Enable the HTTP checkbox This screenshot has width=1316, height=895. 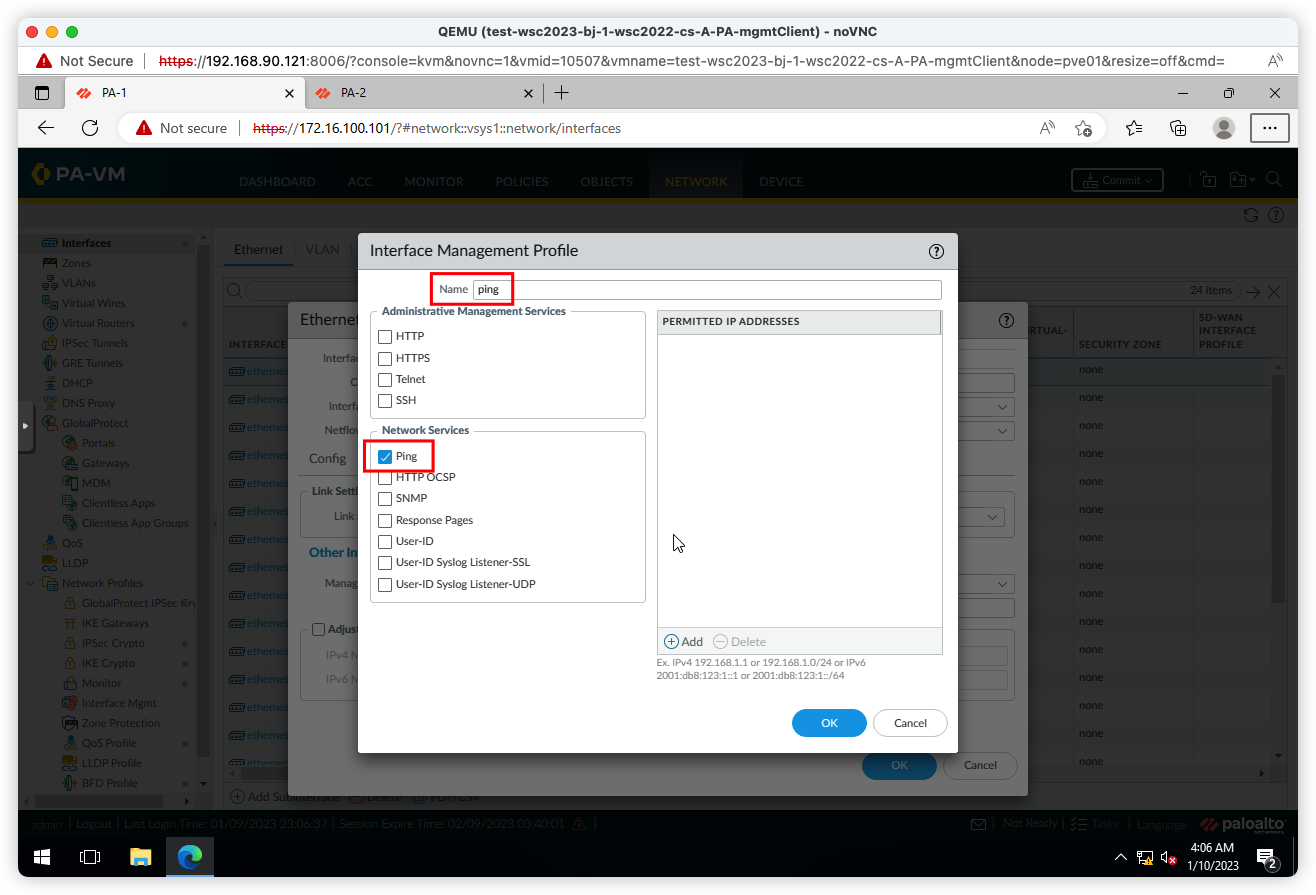tap(385, 337)
